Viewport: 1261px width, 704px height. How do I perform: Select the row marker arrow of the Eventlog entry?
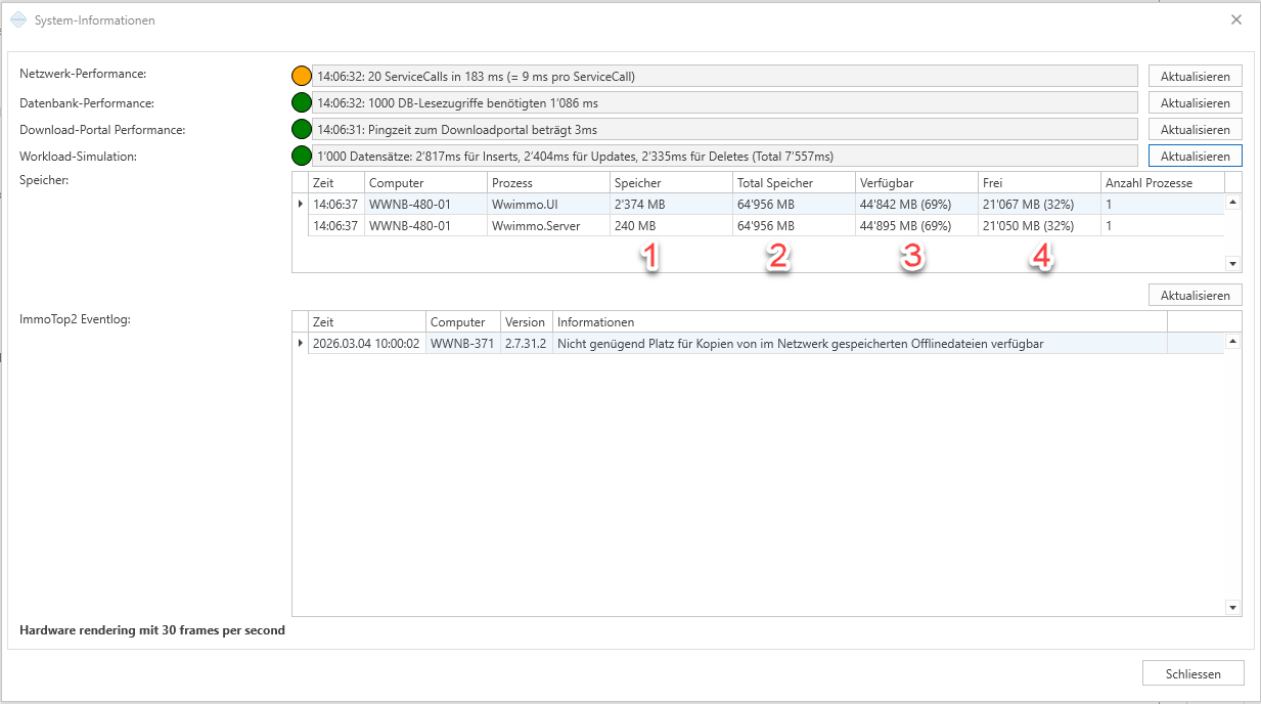click(x=300, y=344)
